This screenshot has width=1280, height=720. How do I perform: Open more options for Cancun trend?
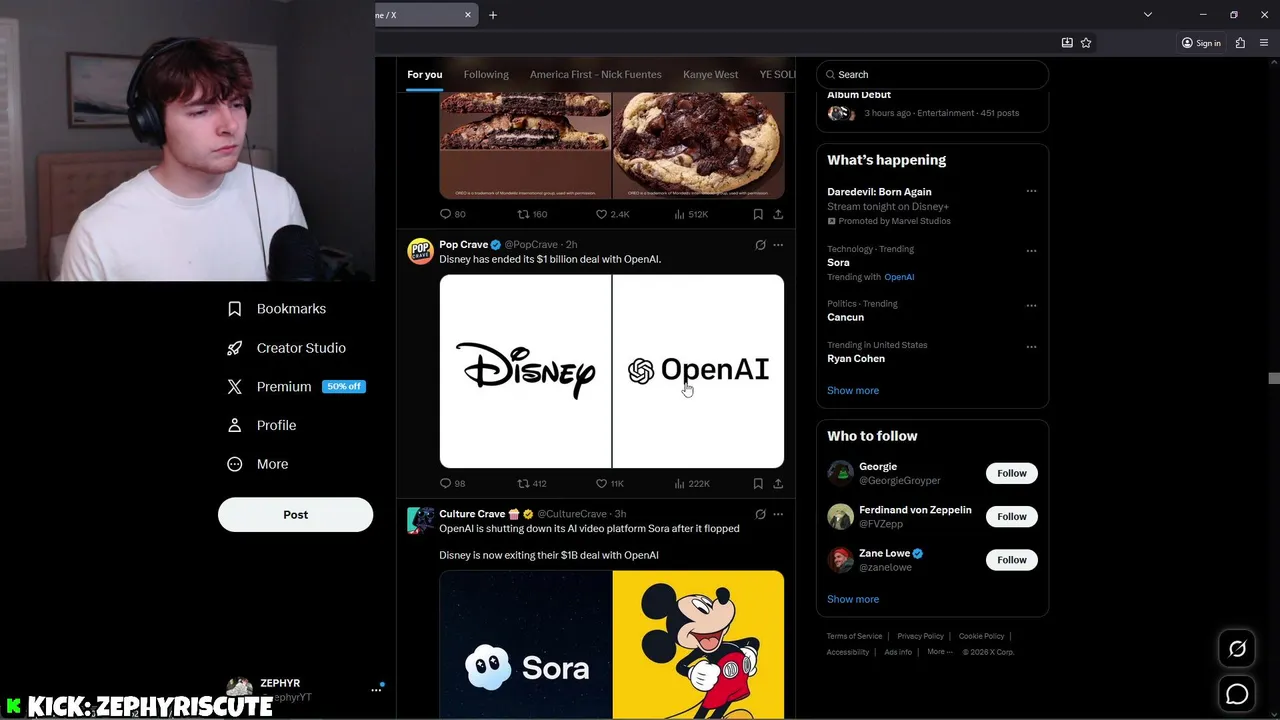[x=1031, y=306]
